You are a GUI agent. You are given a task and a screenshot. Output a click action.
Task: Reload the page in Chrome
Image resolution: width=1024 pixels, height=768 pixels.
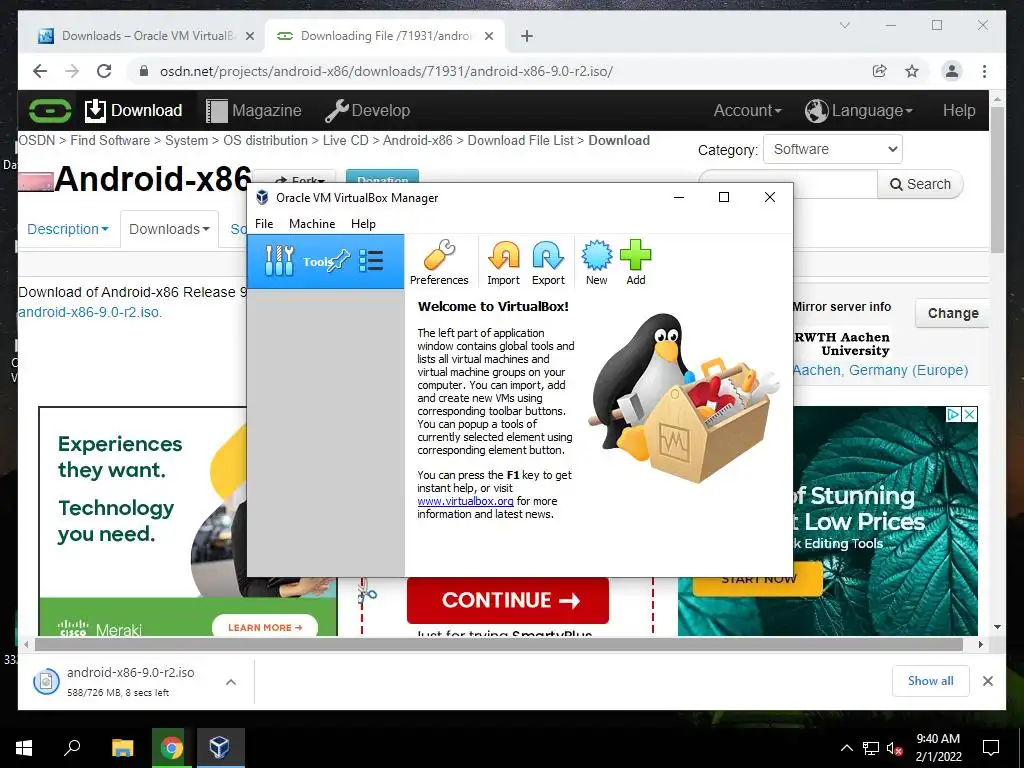tap(104, 71)
